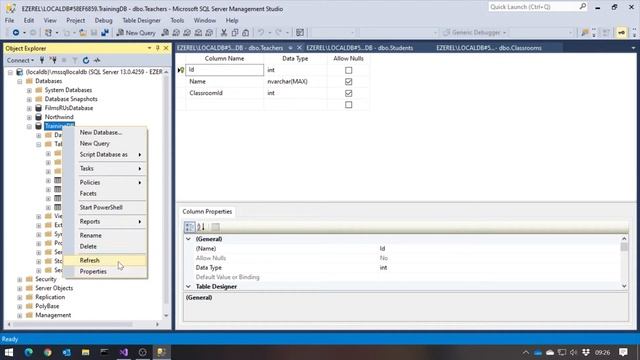Expand the Management folder node

pos(20,315)
